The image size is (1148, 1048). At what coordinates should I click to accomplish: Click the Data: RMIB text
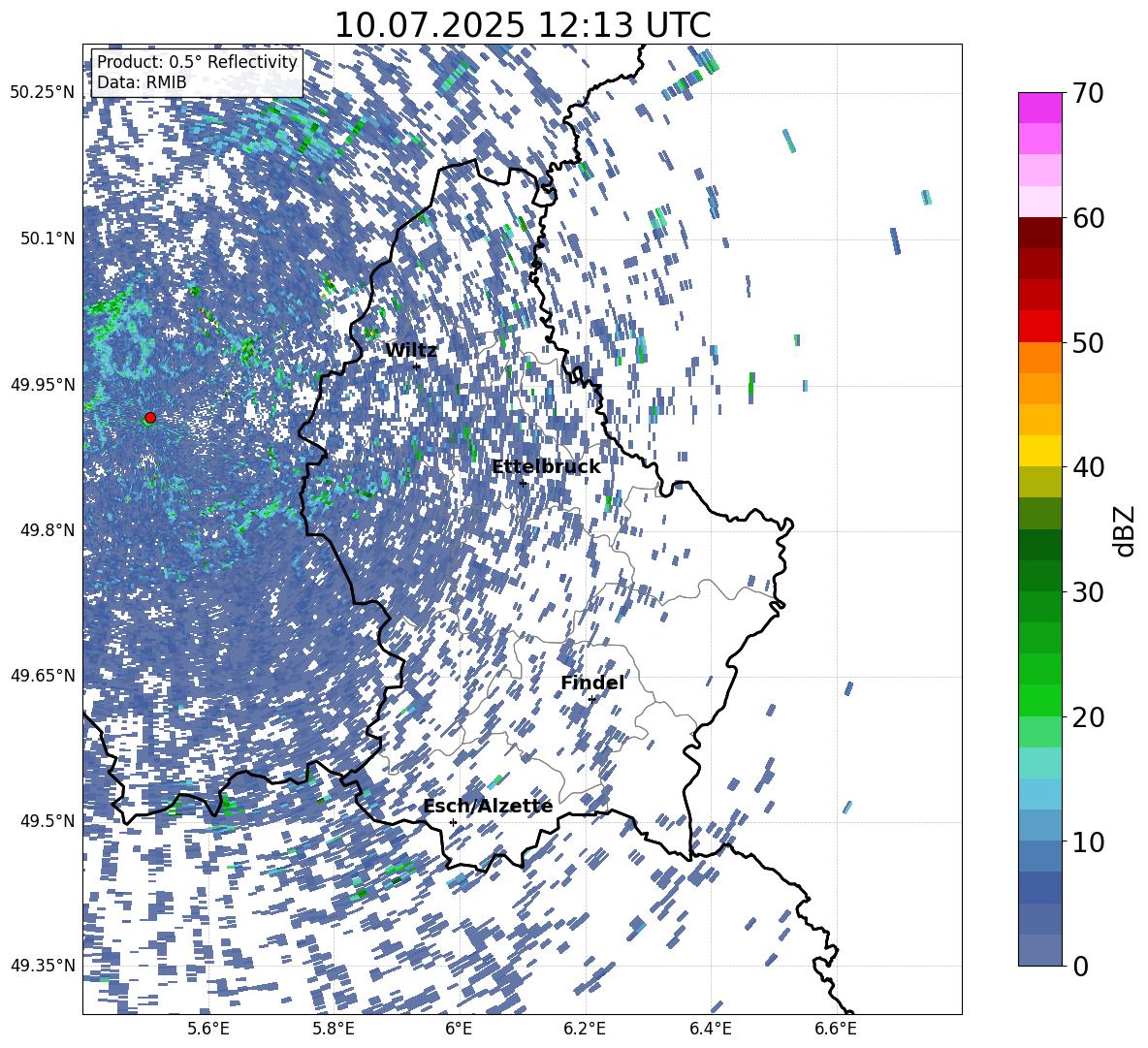pyautogui.click(x=142, y=82)
